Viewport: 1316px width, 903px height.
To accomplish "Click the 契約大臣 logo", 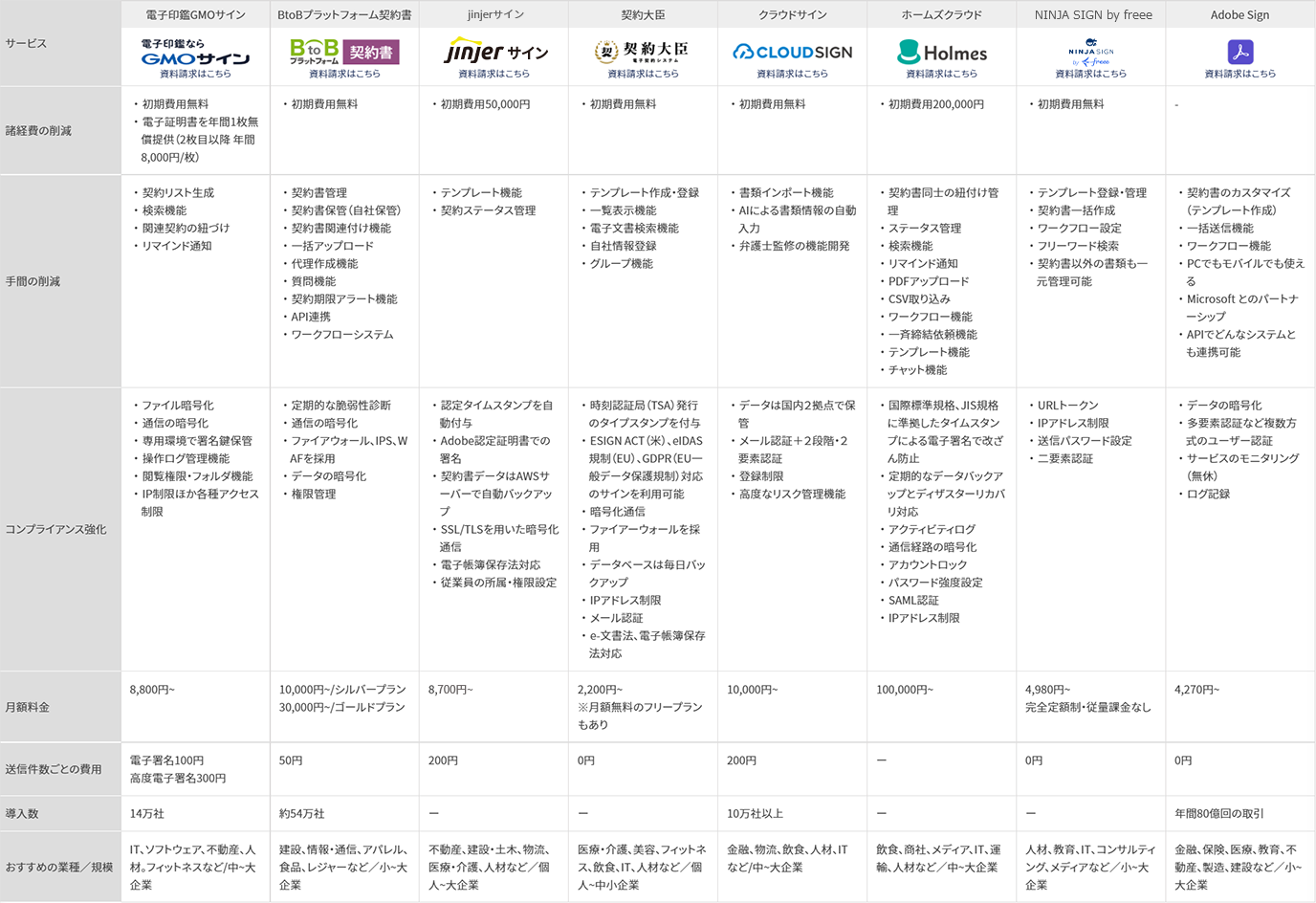I will click(x=642, y=52).
